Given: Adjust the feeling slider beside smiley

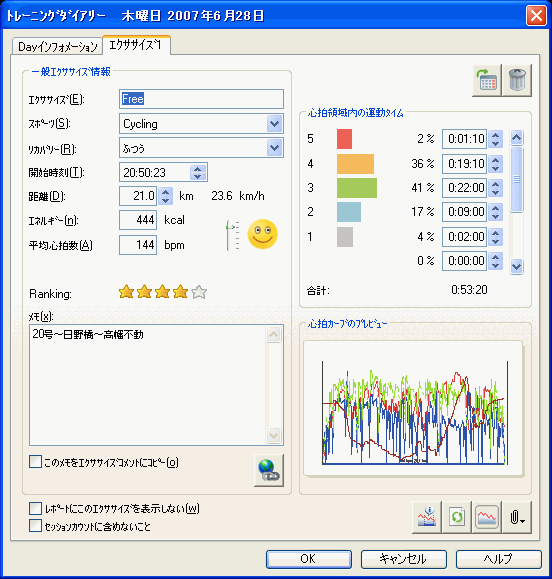Looking at the screenshot, I should (233, 236).
